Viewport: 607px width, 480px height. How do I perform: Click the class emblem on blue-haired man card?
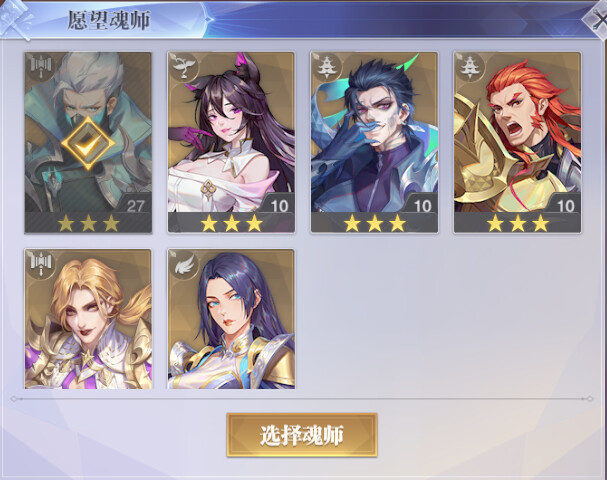[x=327, y=67]
